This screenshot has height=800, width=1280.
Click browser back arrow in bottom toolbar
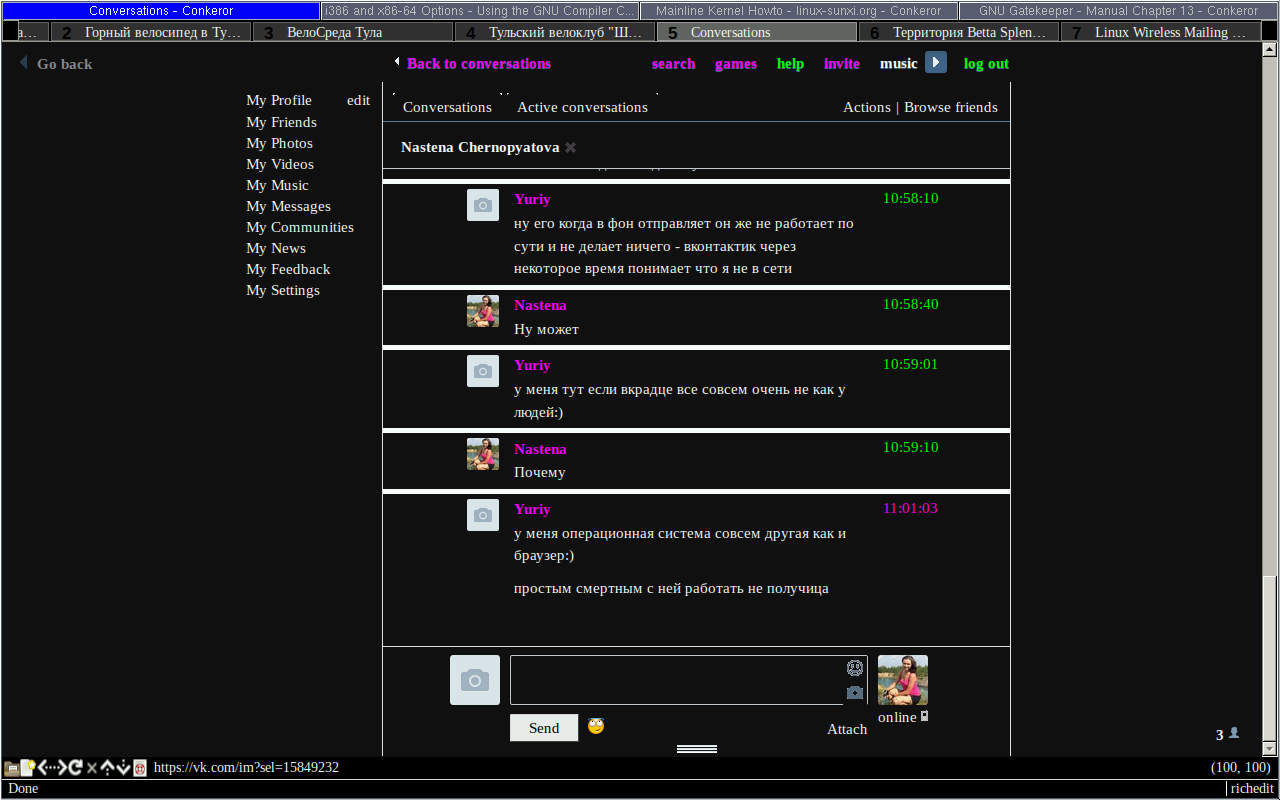click(44, 768)
